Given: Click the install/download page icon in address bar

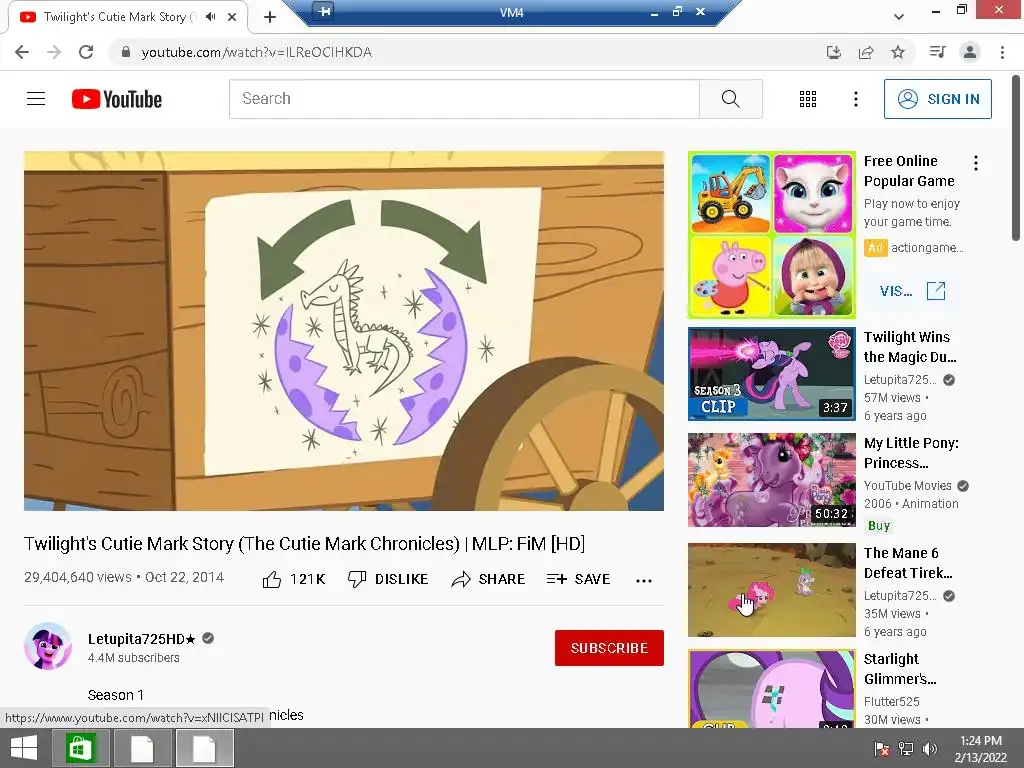Looking at the screenshot, I should [x=833, y=52].
